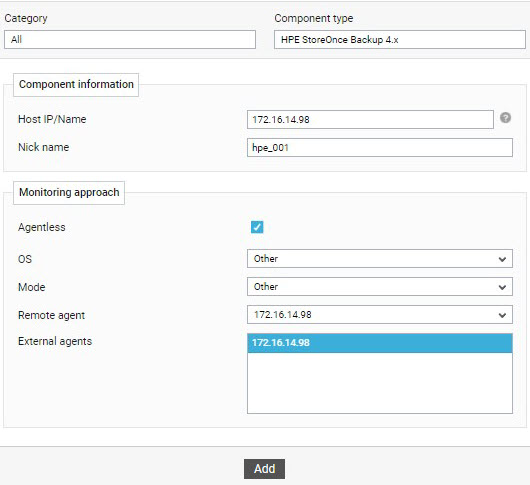Click the External agents label
Screen dimensions: 530x485
tap(55, 341)
